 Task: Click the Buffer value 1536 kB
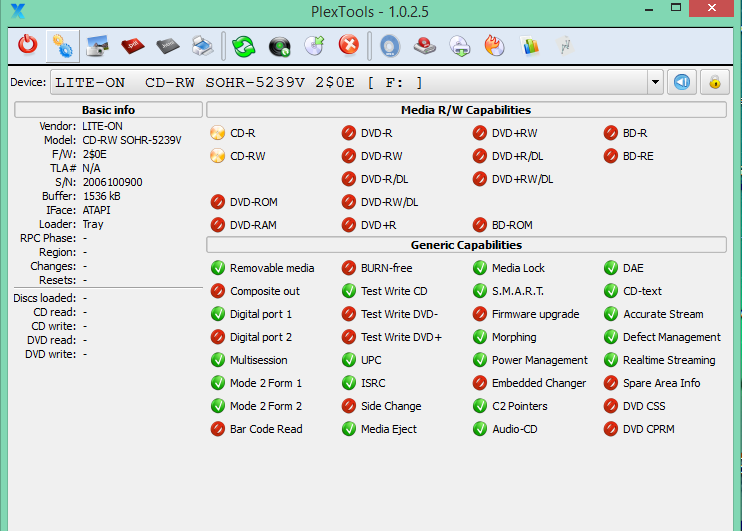[102, 196]
